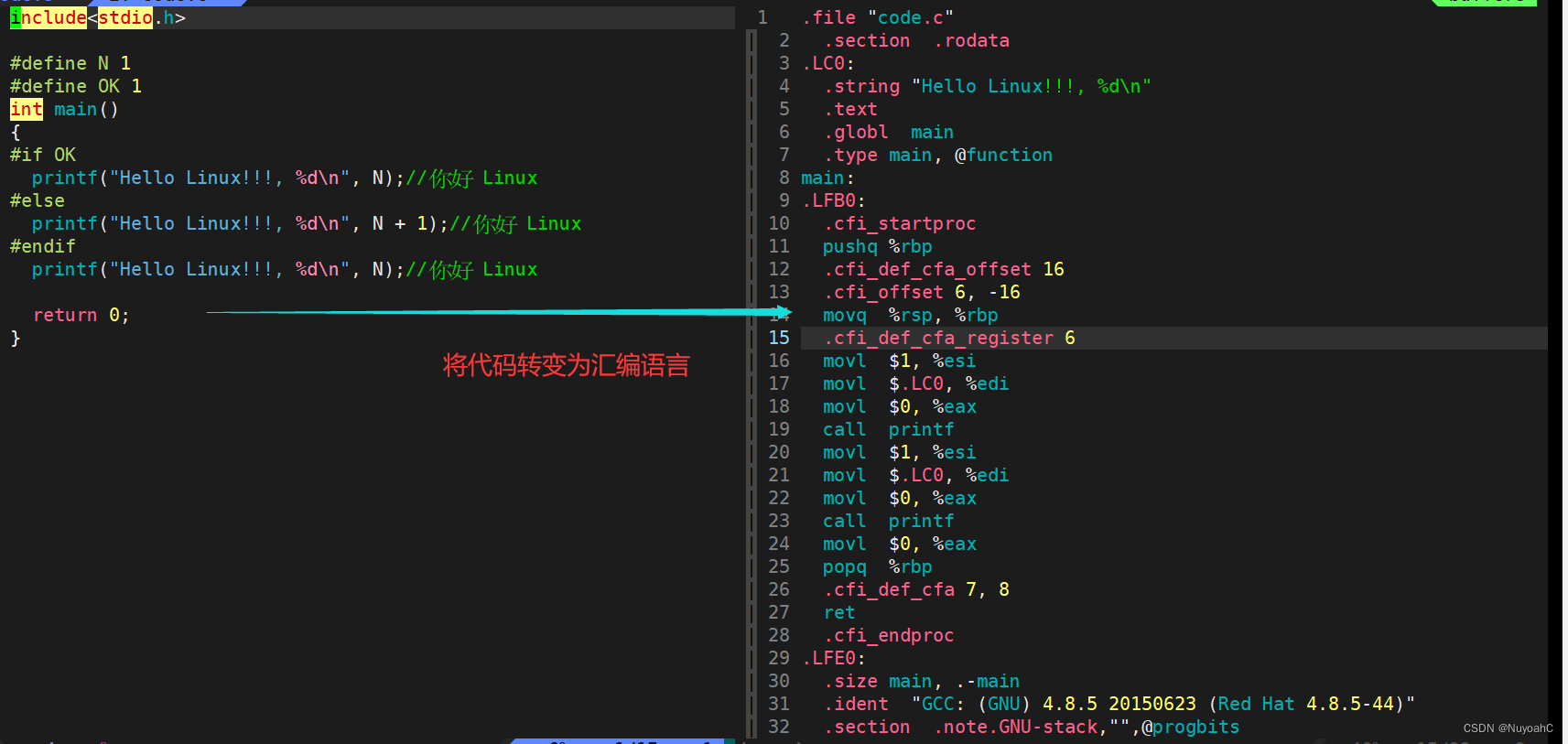Place cursor on '#define OK 1' line
The image size is (1568, 744).
click(x=76, y=86)
